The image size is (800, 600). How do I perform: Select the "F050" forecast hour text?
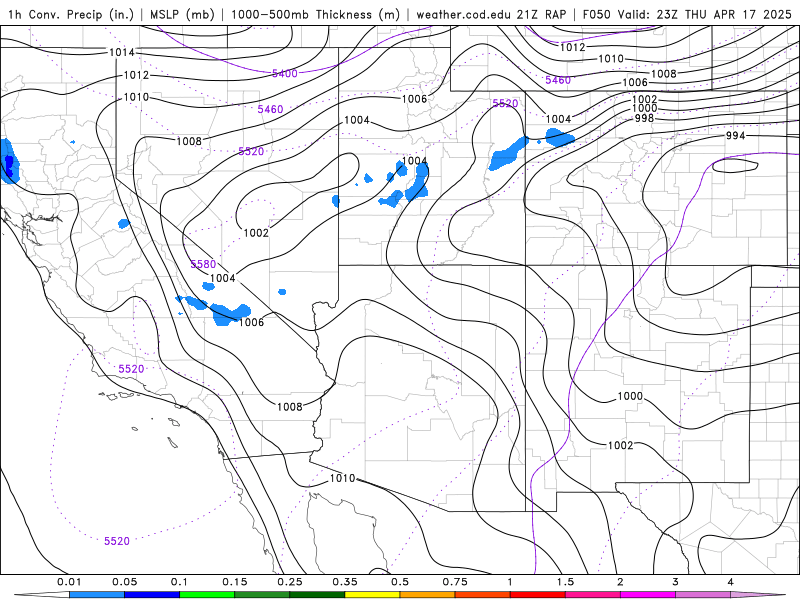pos(597,14)
